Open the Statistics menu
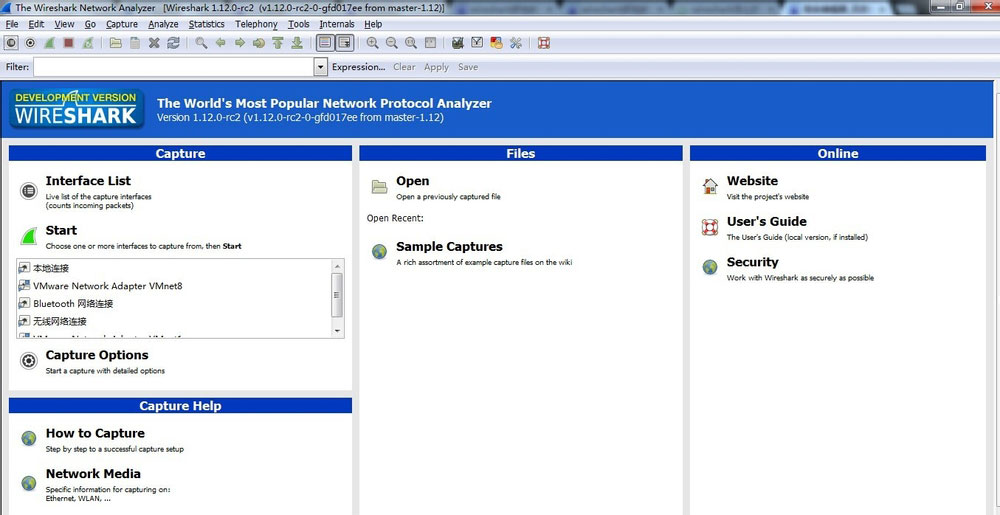Image resolution: width=1000 pixels, height=515 pixels. (x=207, y=24)
